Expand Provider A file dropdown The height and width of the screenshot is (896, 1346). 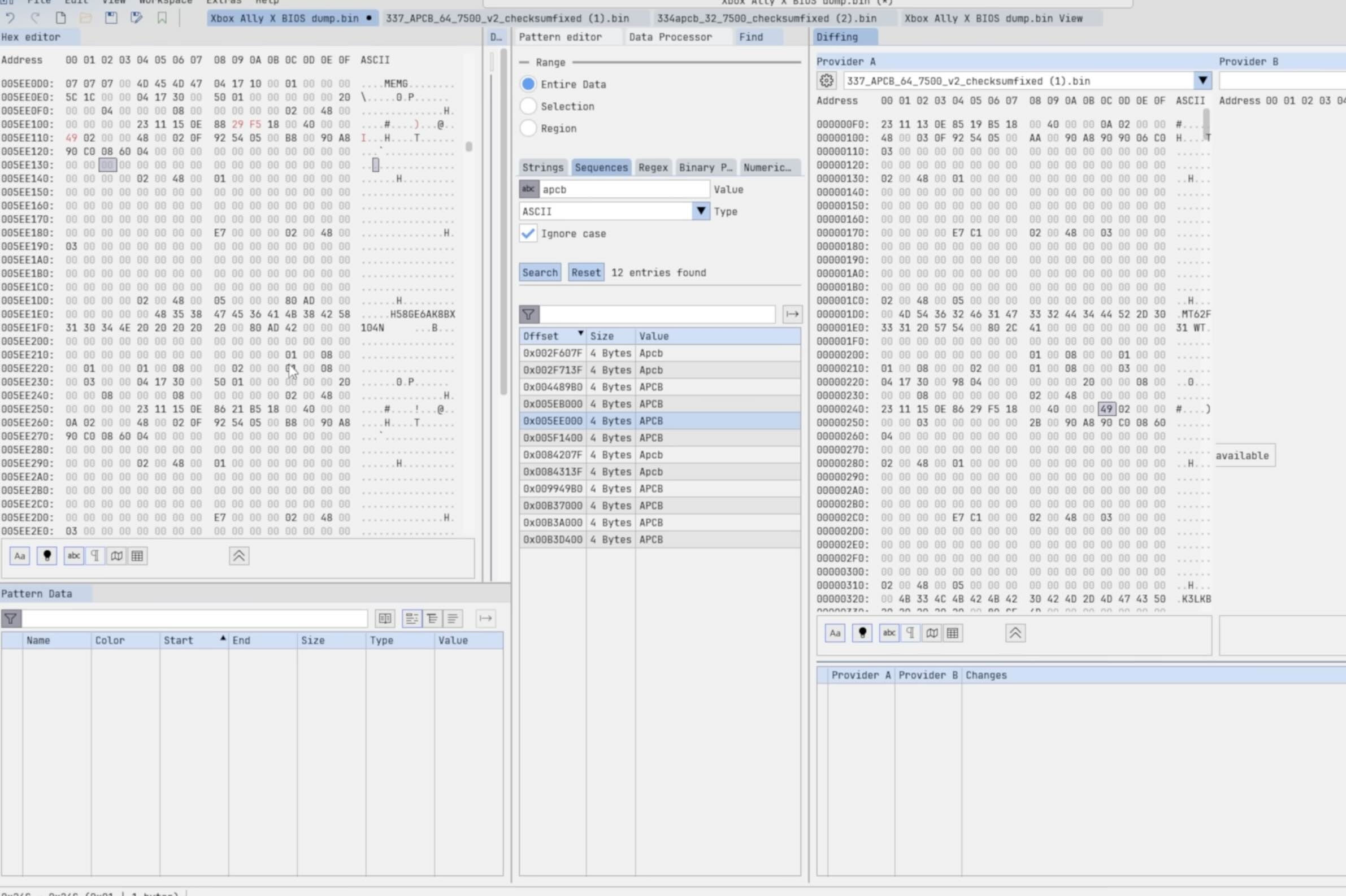pos(1202,81)
